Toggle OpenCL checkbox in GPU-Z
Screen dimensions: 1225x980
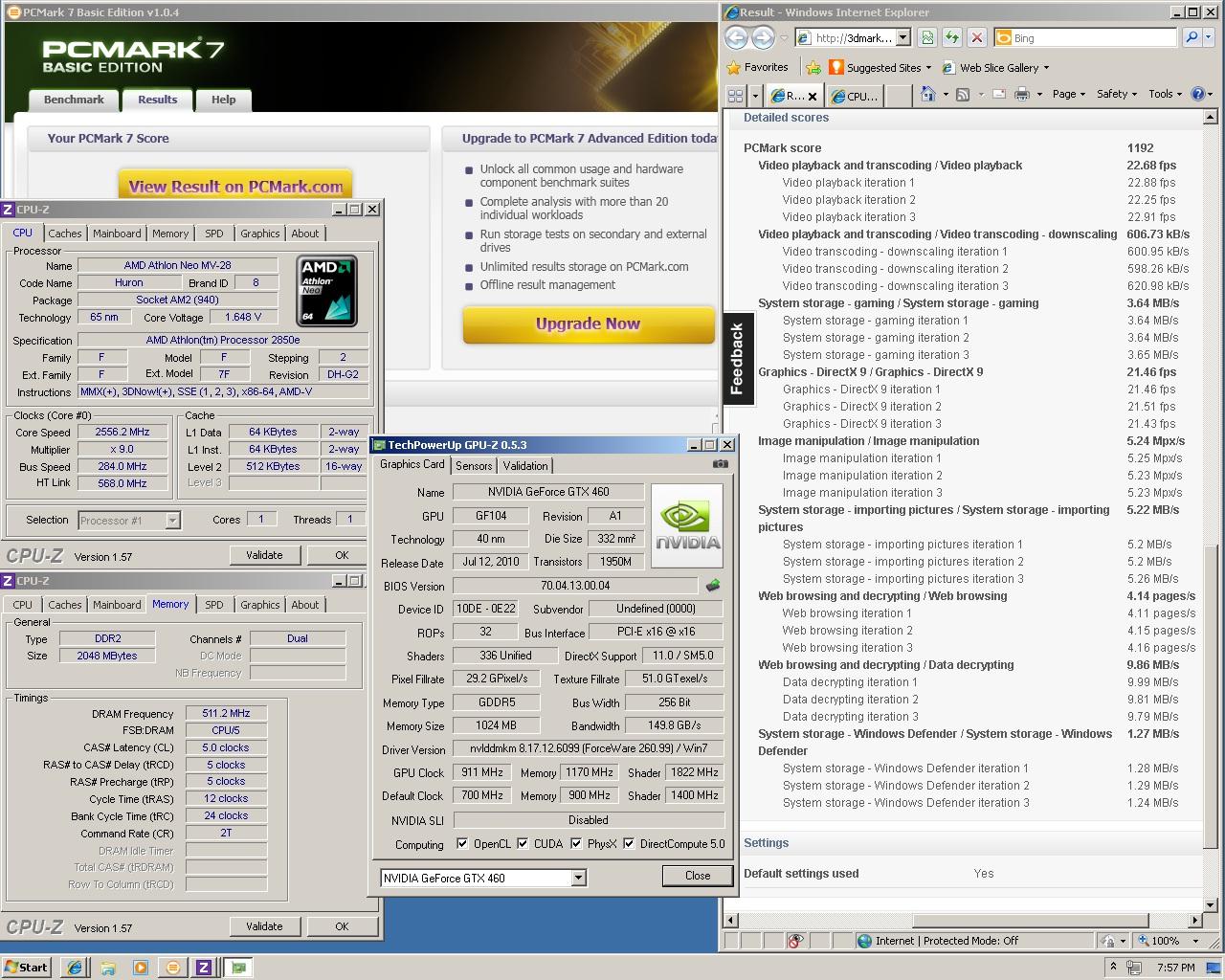click(462, 843)
